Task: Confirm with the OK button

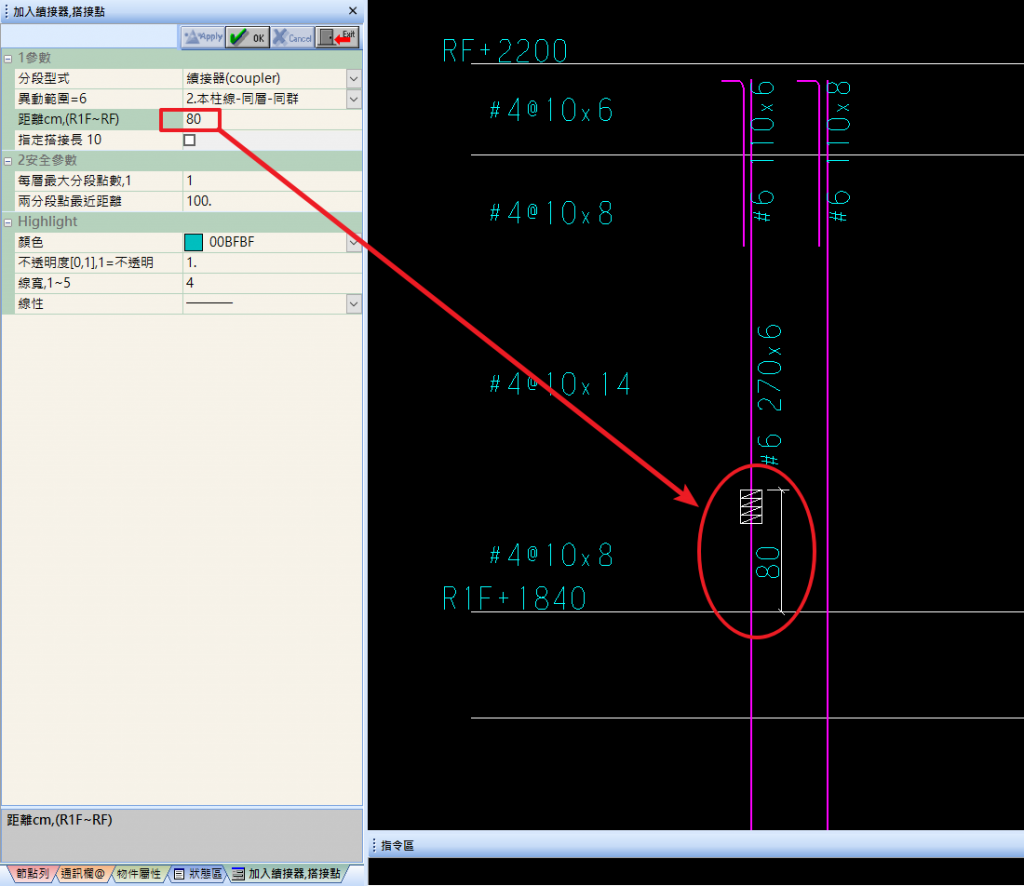Action: pyautogui.click(x=248, y=37)
